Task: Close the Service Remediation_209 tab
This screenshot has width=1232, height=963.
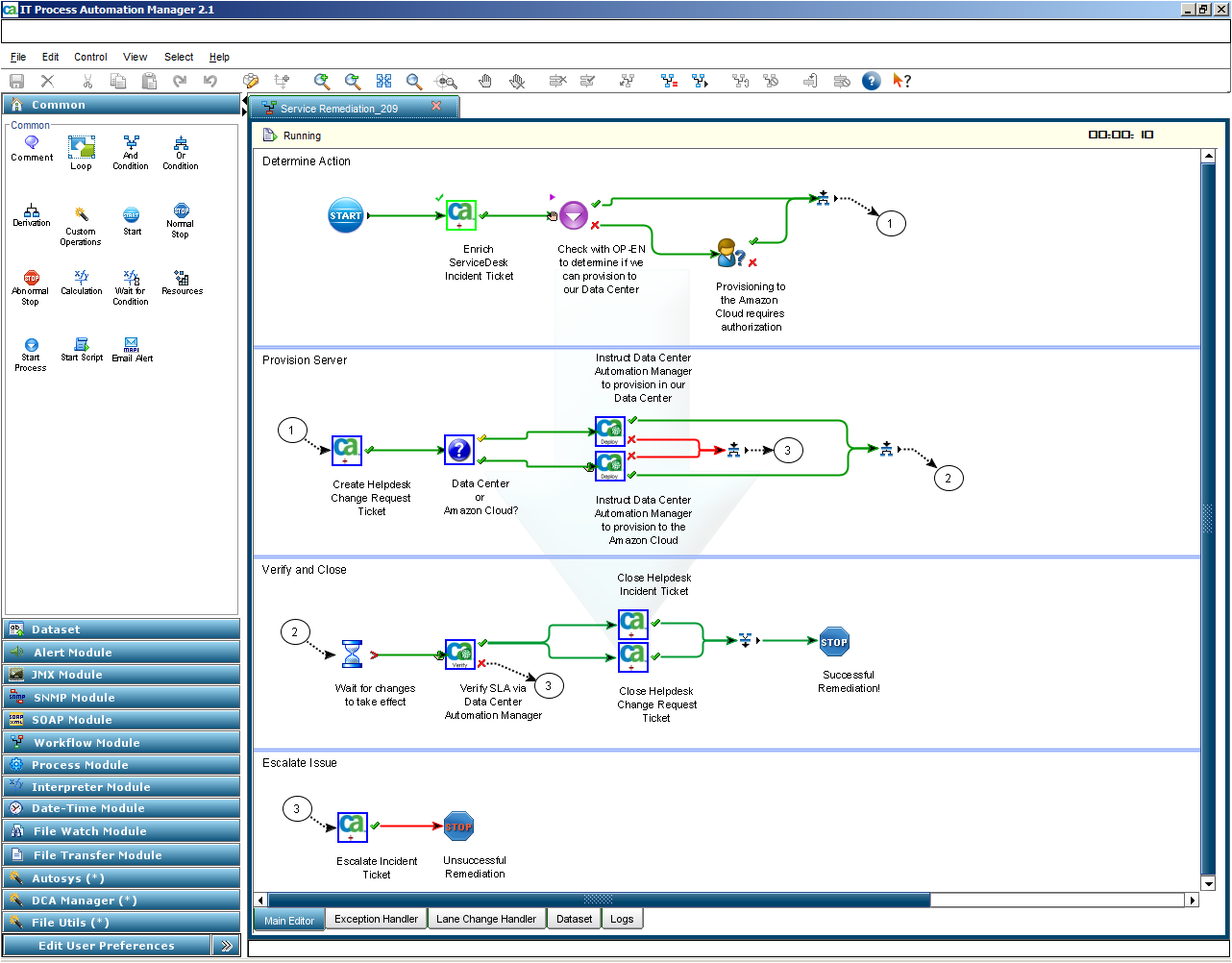Action: [x=436, y=107]
